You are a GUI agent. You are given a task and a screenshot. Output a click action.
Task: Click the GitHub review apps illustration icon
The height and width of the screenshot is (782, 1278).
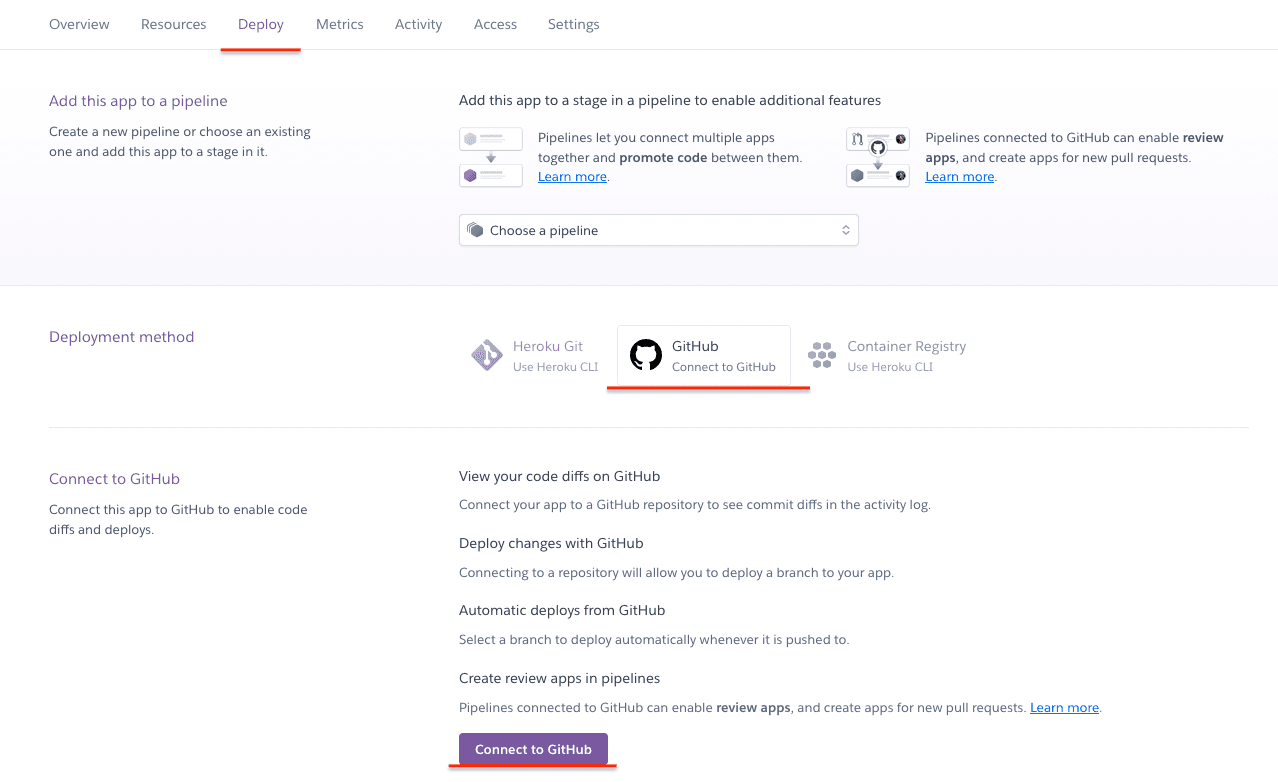point(877,156)
